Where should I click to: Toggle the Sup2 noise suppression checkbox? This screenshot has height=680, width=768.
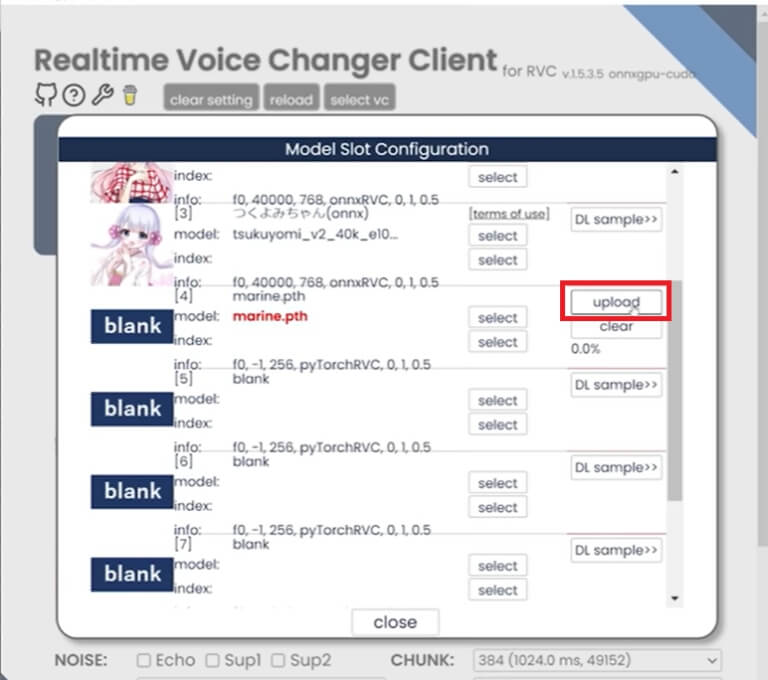coord(278,660)
